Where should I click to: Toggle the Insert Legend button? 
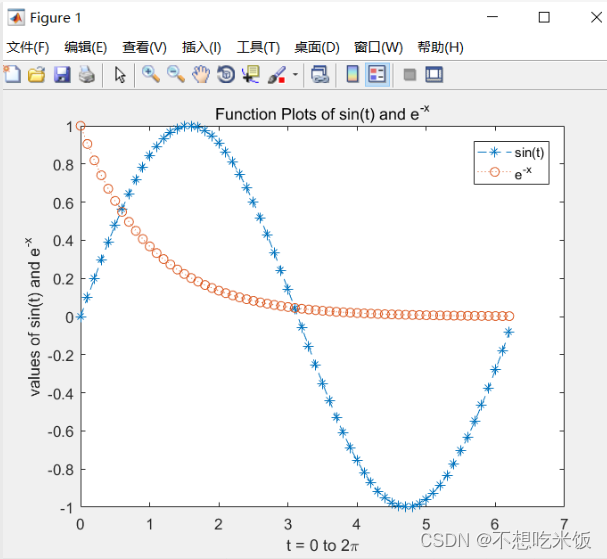[x=377, y=74]
